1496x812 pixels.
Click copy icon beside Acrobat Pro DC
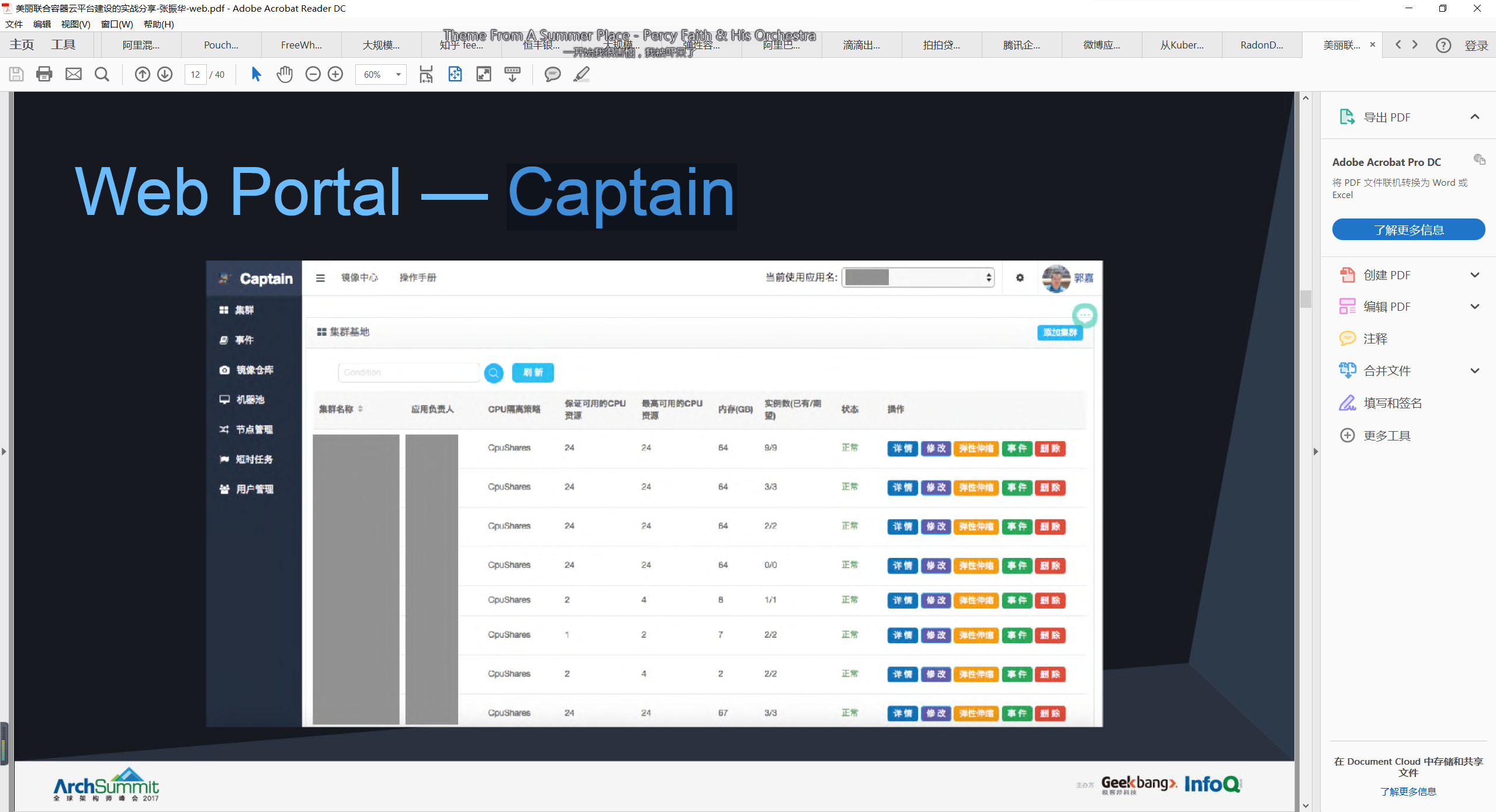(x=1479, y=159)
